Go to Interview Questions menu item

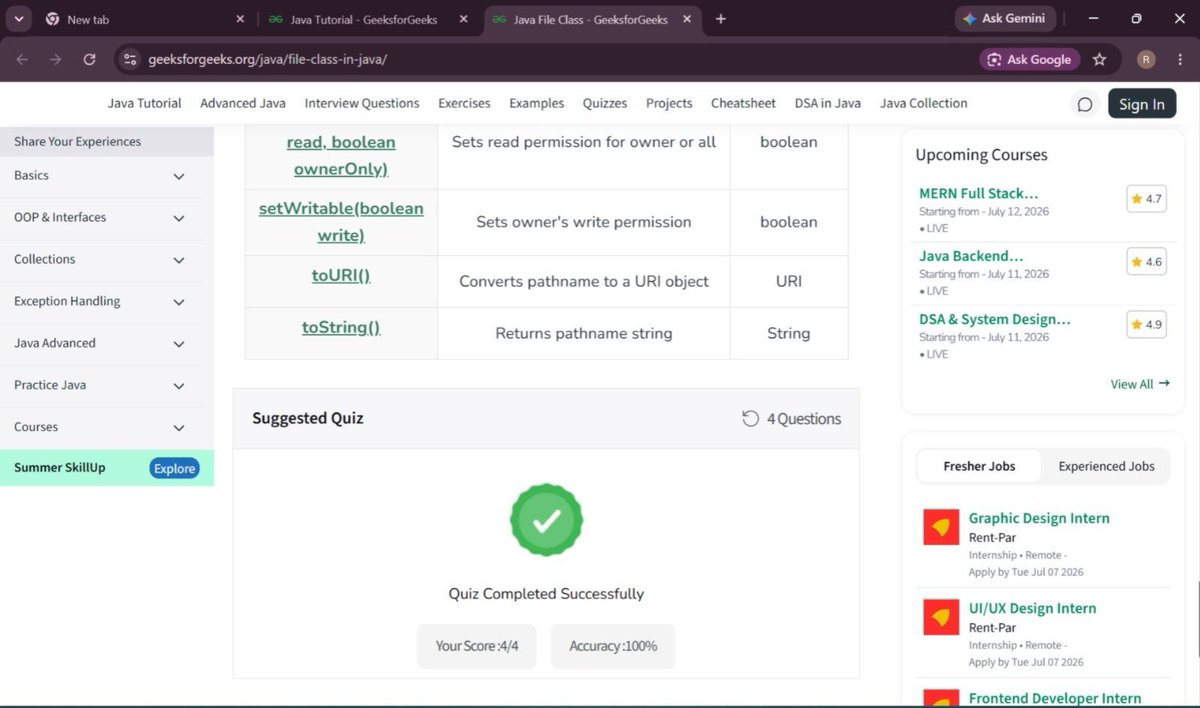(x=362, y=103)
